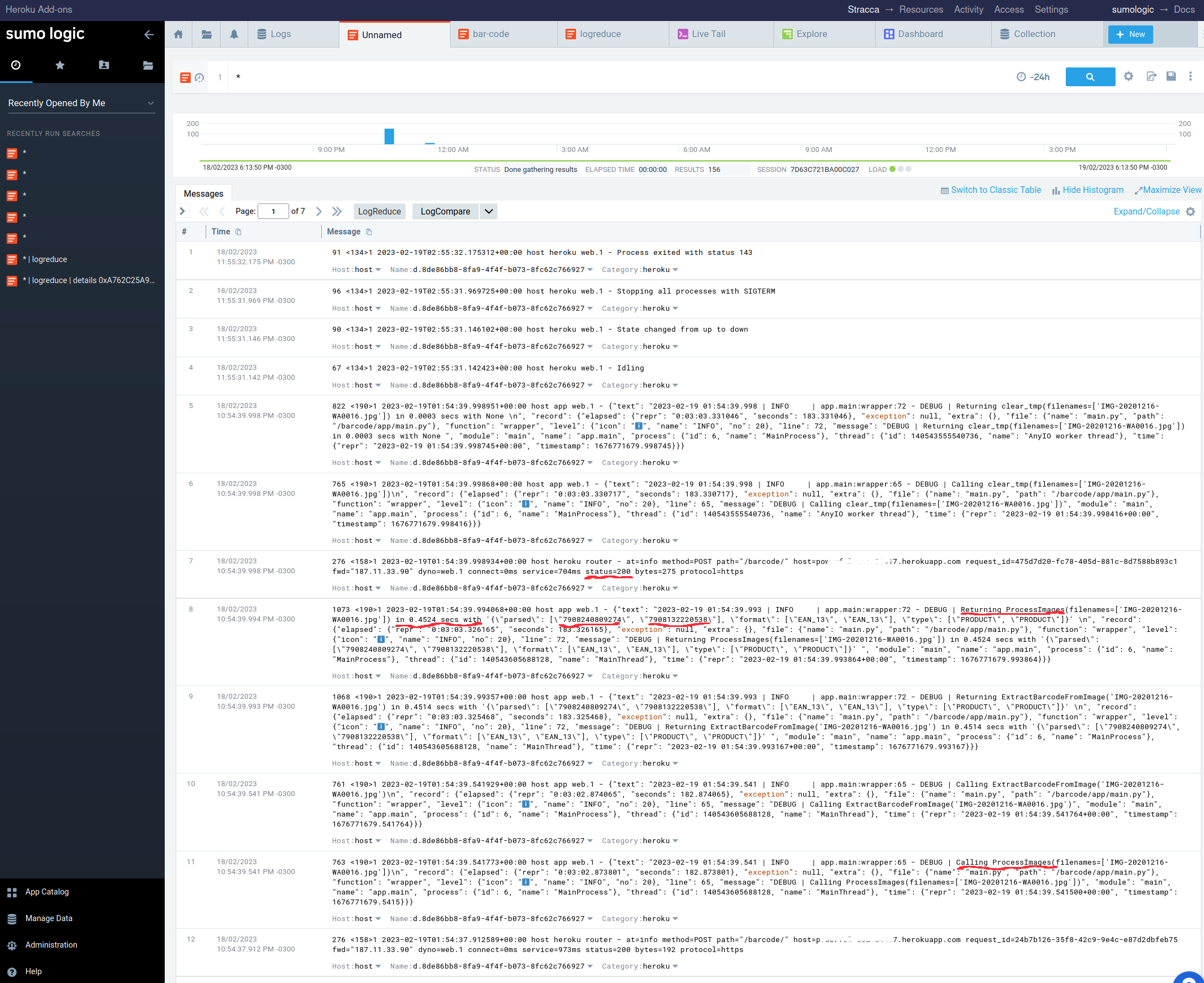Click the blue histogram bar near 9 PM

[389, 137]
